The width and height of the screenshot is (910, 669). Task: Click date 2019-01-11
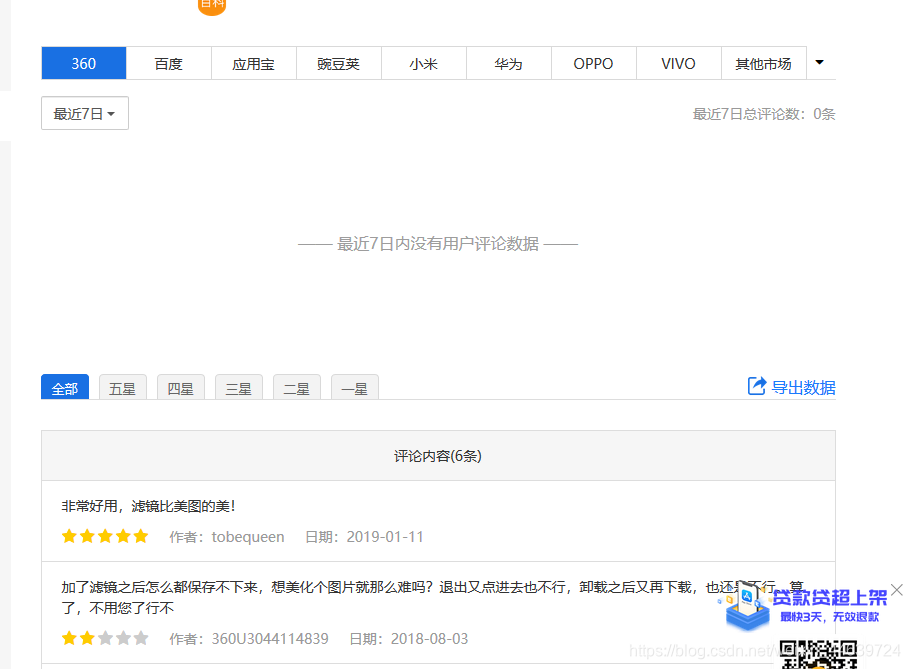(x=385, y=537)
